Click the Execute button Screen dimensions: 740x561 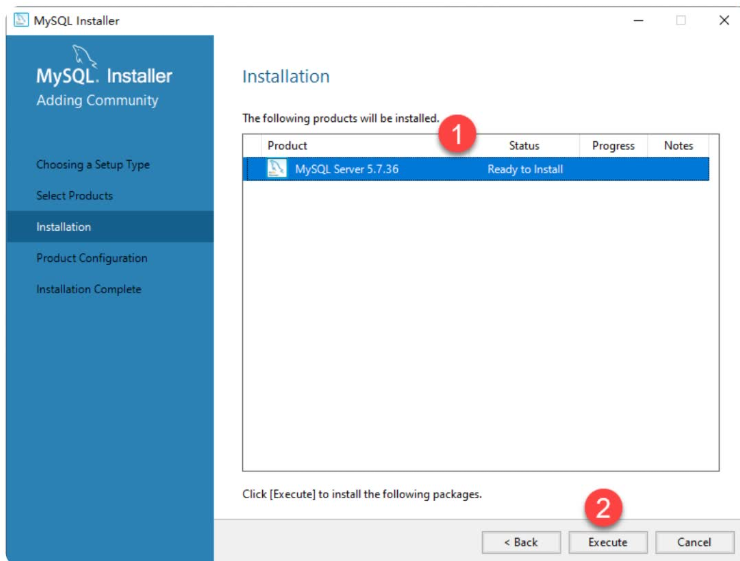coord(608,542)
